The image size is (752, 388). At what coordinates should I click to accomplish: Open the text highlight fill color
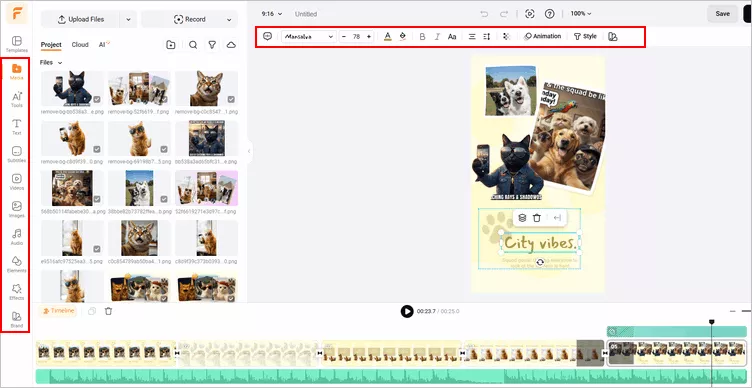402,36
